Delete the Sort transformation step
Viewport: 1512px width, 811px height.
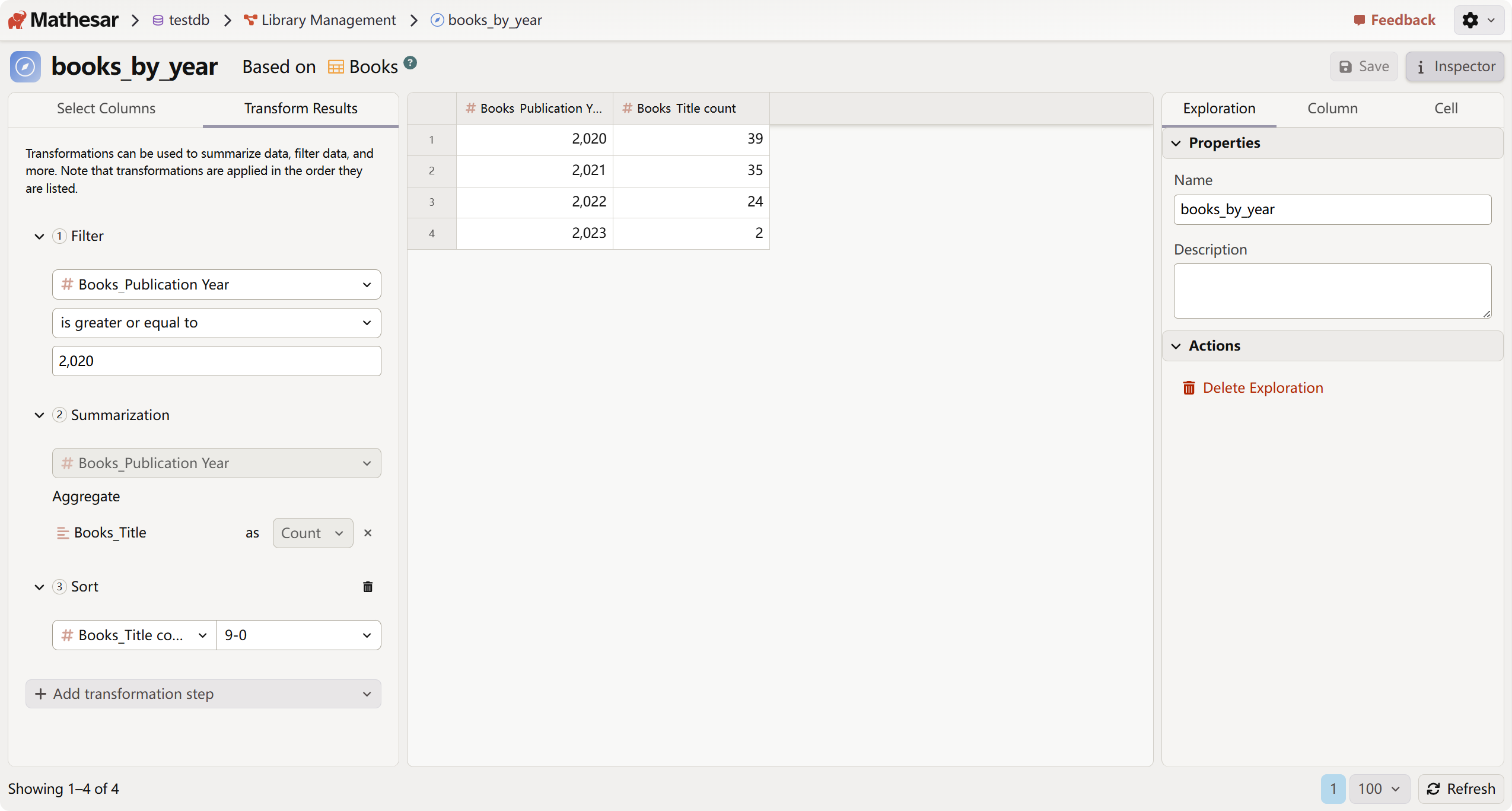coord(368,587)
